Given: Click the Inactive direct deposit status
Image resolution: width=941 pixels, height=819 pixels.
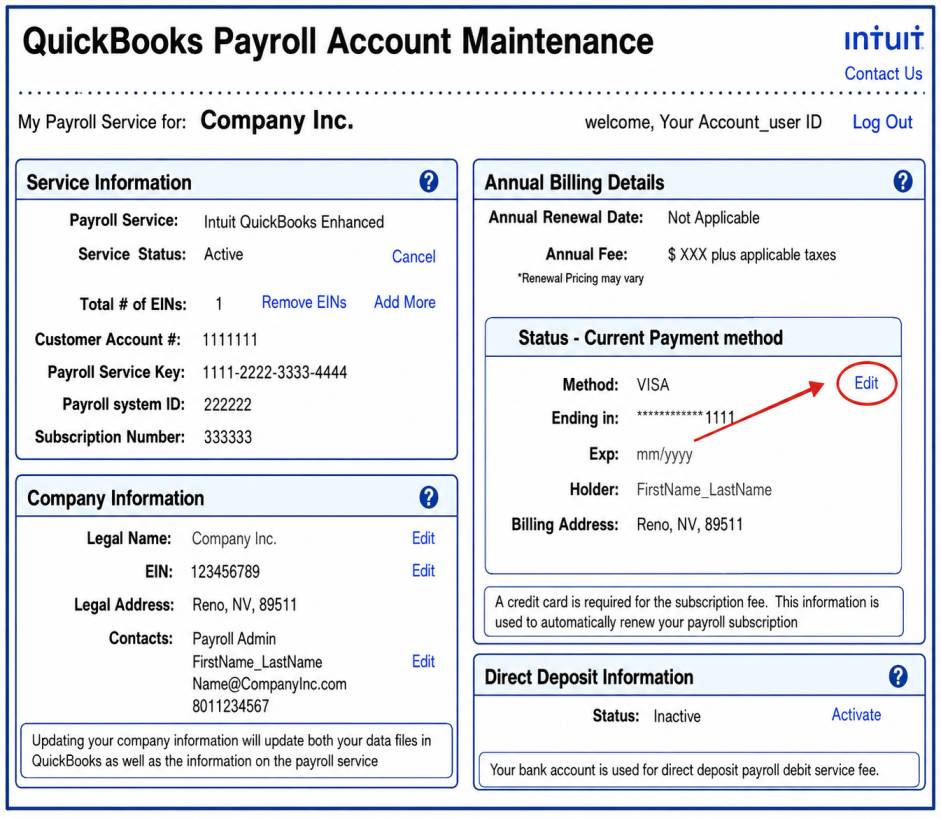Looking at the screenshot, I should tap(677, 716).
